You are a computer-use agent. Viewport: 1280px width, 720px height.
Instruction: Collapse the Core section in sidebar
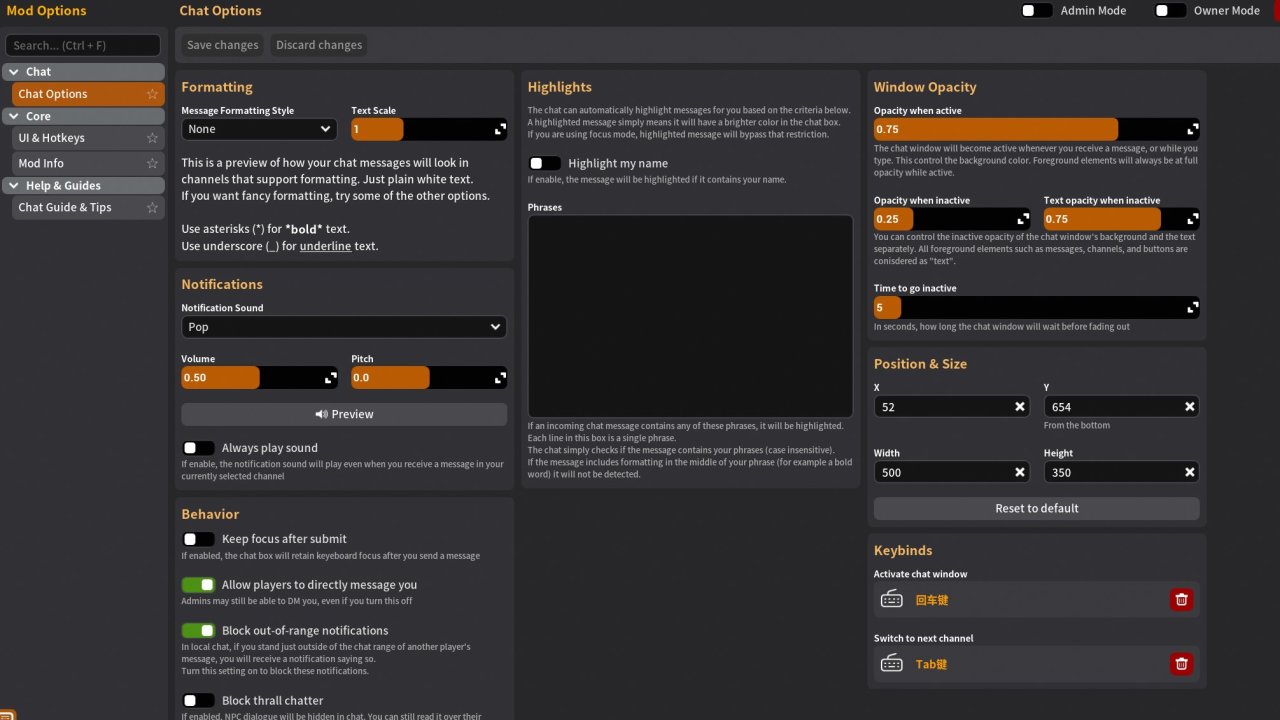click(83, 116)
